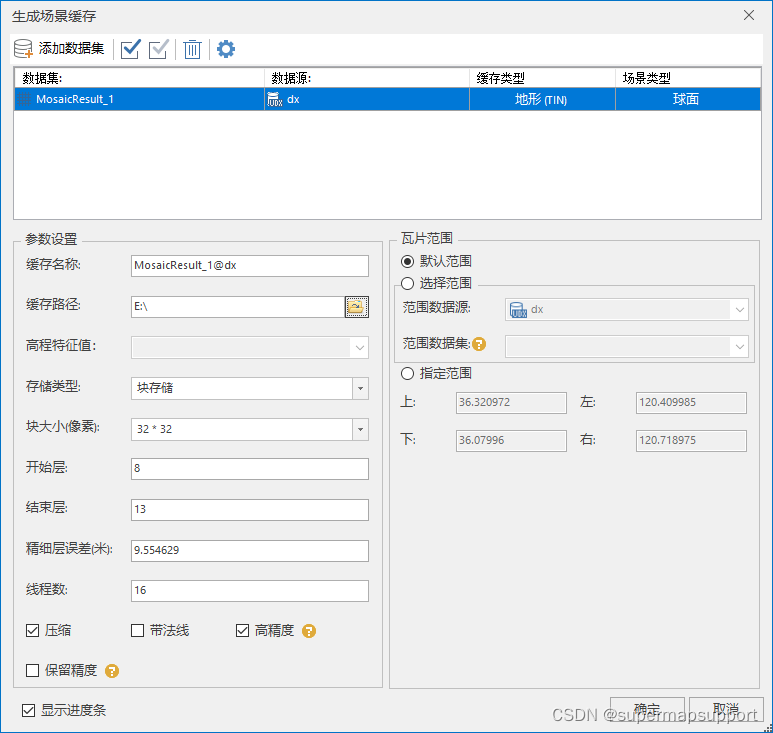Click the 数据源 column header
Screen dimensions: 773x733
[x=367, y=78]
